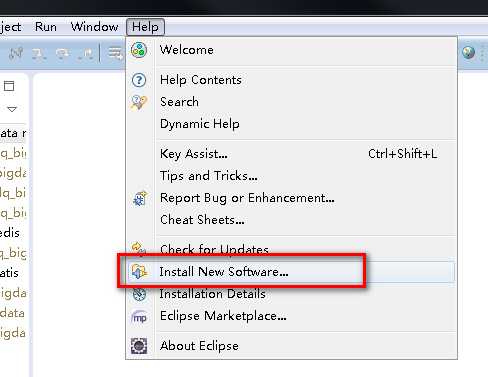This screenshot has height=377, width=488.
Task: Click the Check for Updates icon
Action: pos(139,248)
